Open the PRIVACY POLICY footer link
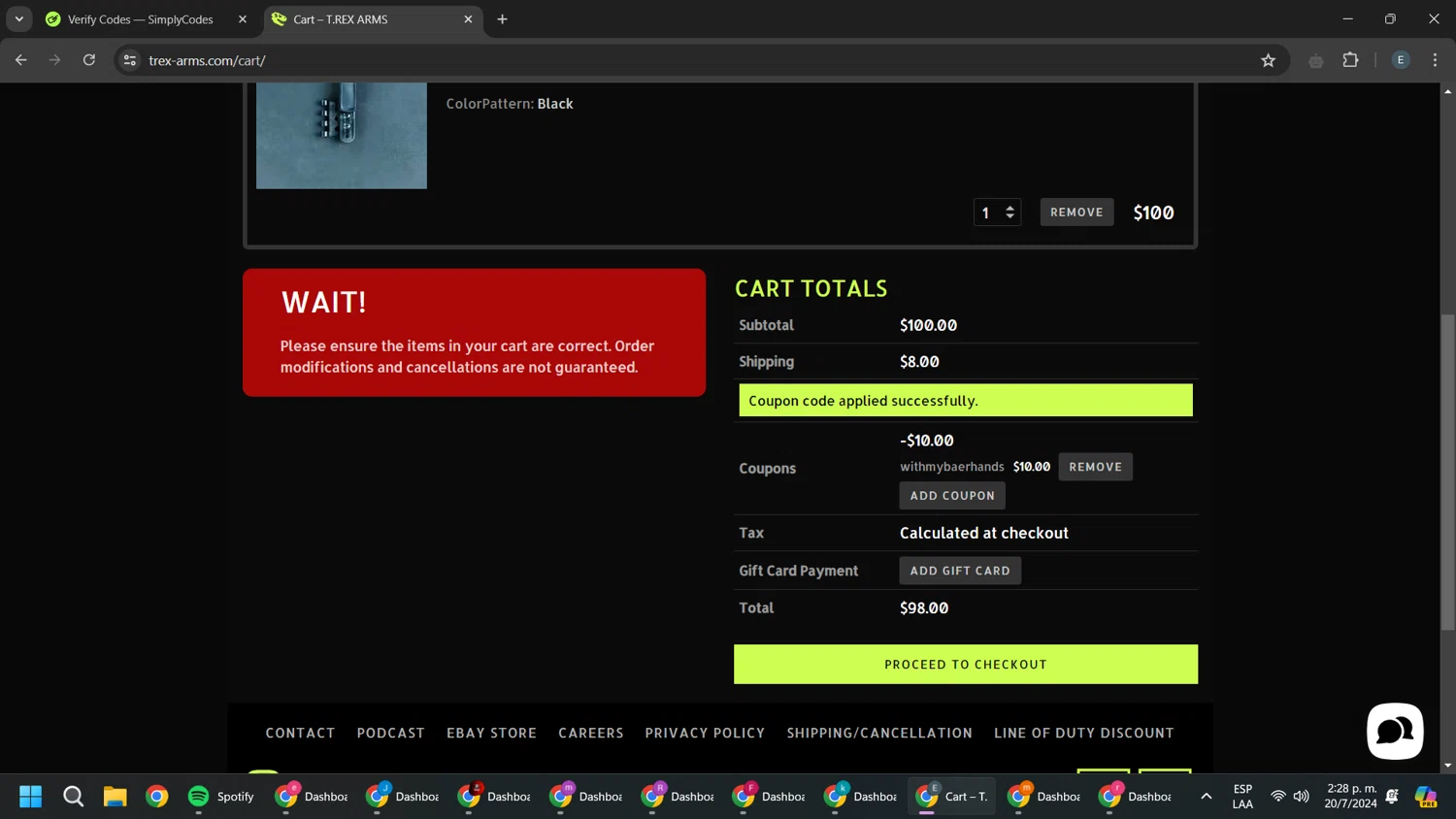This screenshot has width=1456, height=819. pyautogui.click(x=705, y=733)
